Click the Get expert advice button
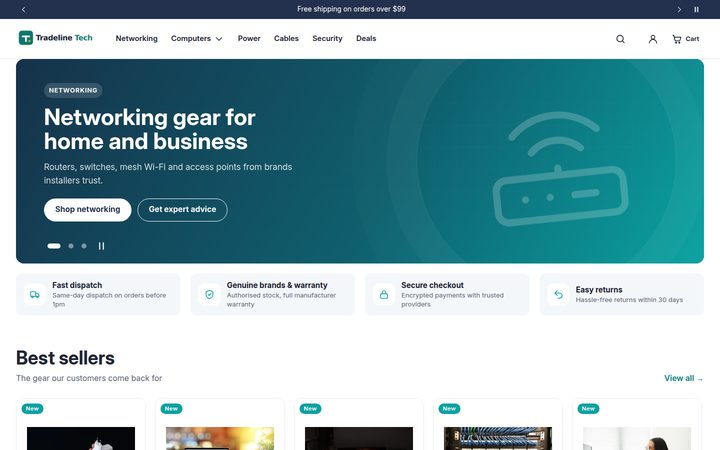 tap(182, 210)
